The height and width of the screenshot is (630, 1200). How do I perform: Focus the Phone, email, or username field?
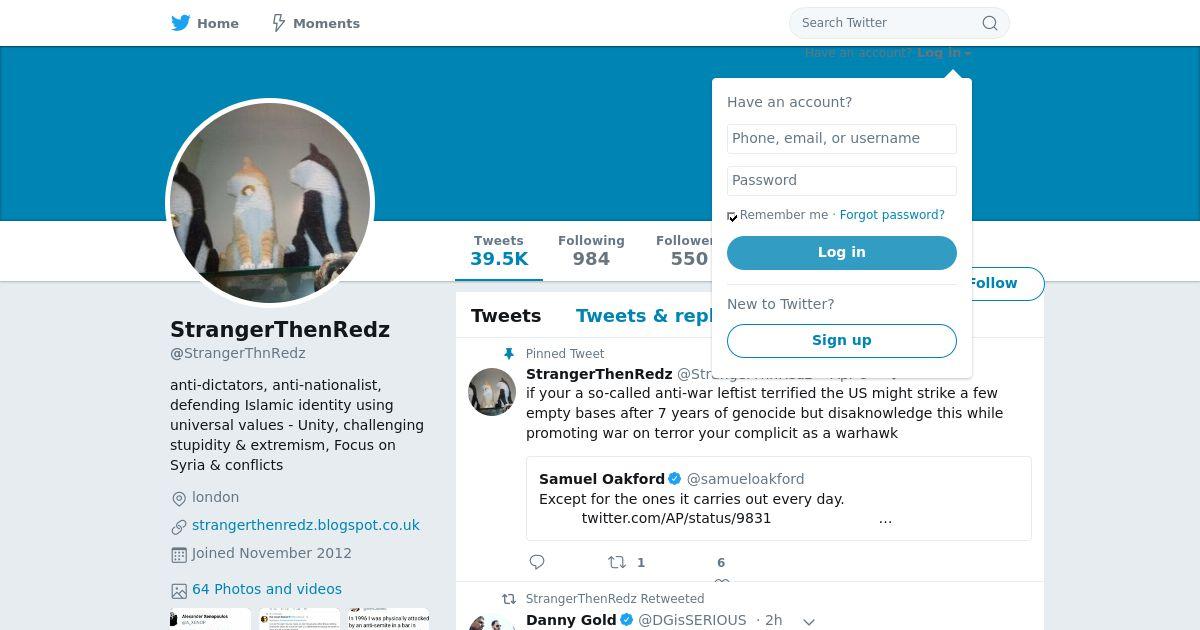pos(842,139)
